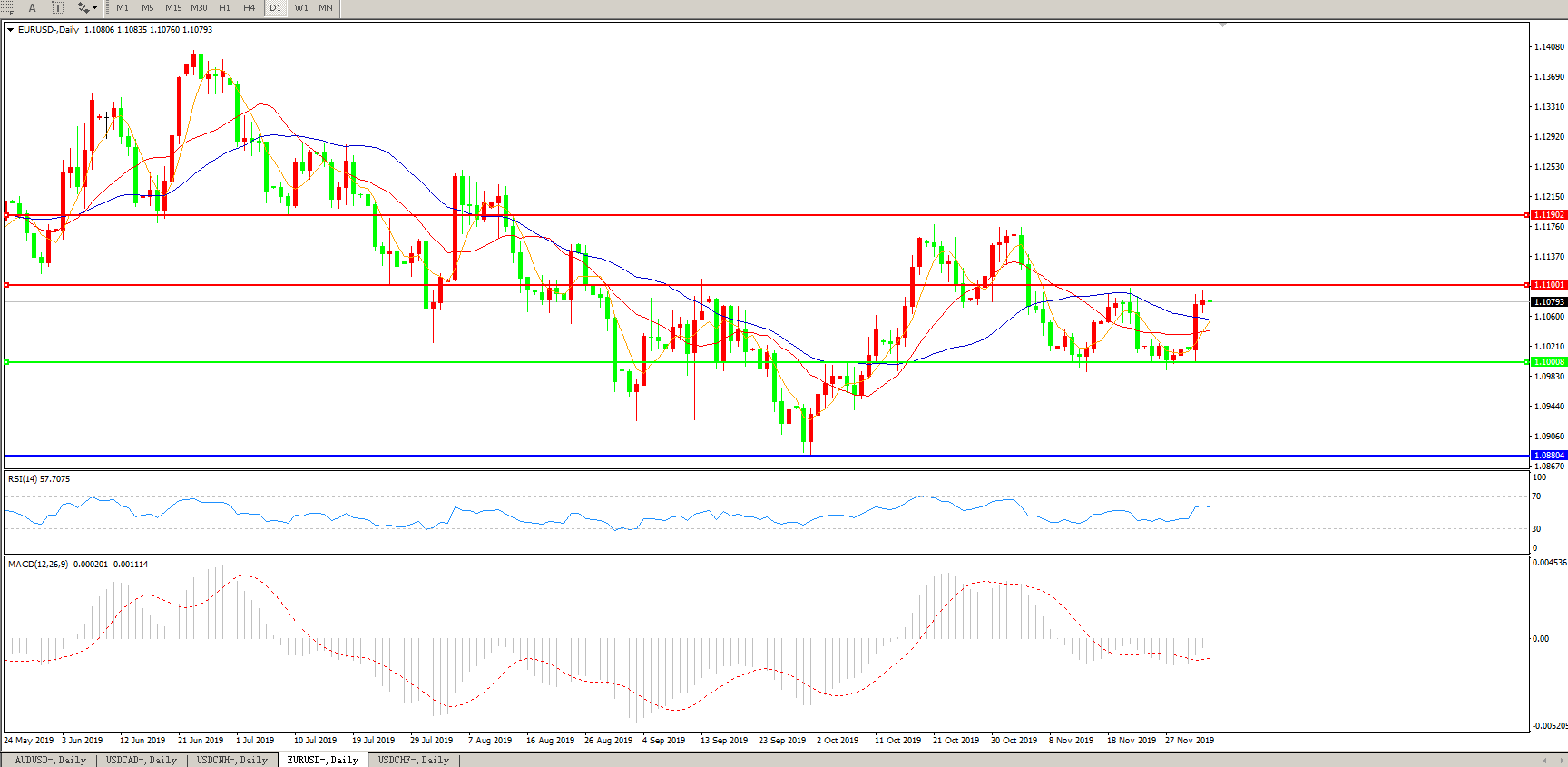This screenshot has width=1568, height=767.
Task: Click the blue 1.08804 level price label
Action: point(1548,456)
